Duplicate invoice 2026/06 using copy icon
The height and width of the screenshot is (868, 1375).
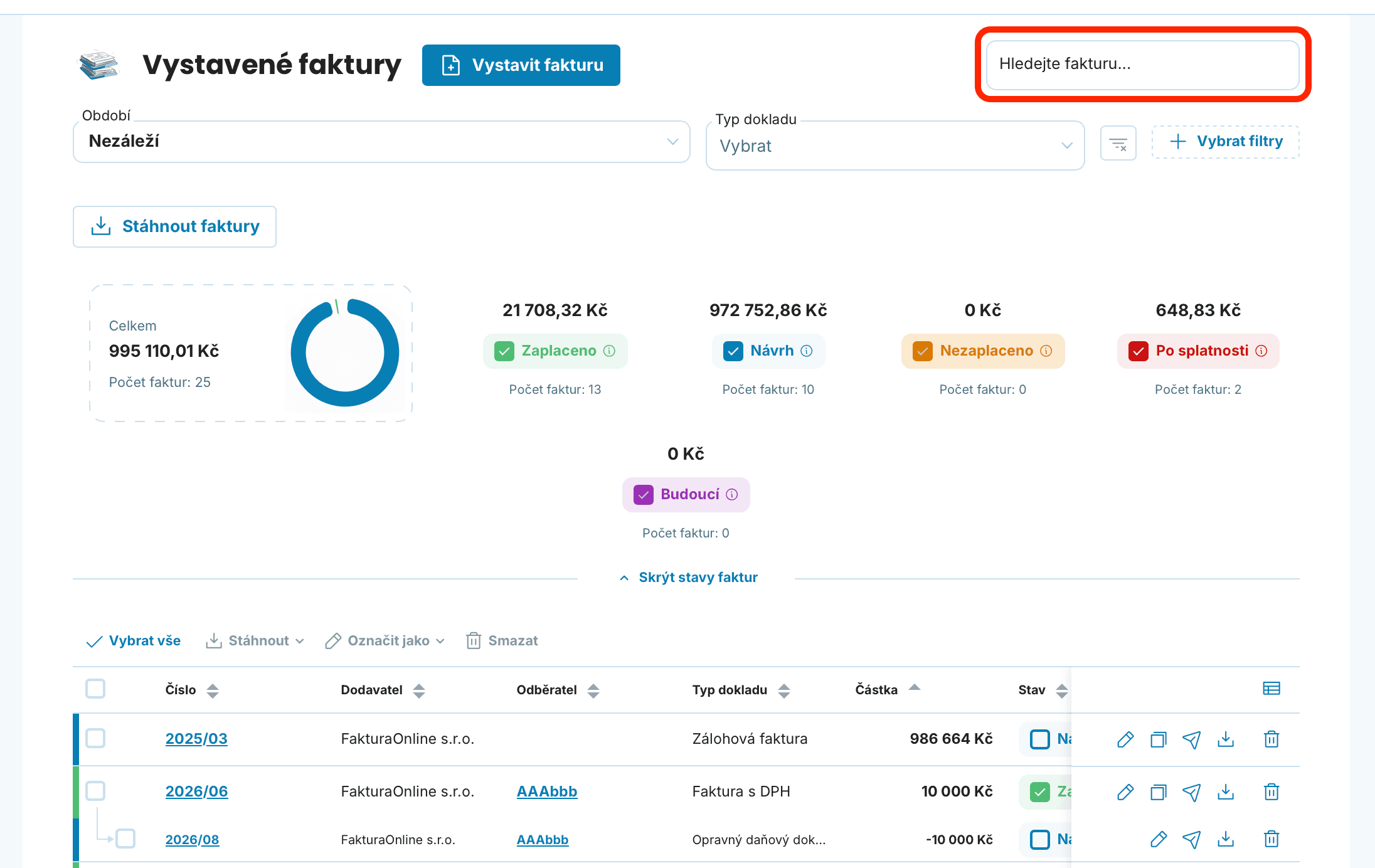pyautogui.click(x=1158, y=792)
